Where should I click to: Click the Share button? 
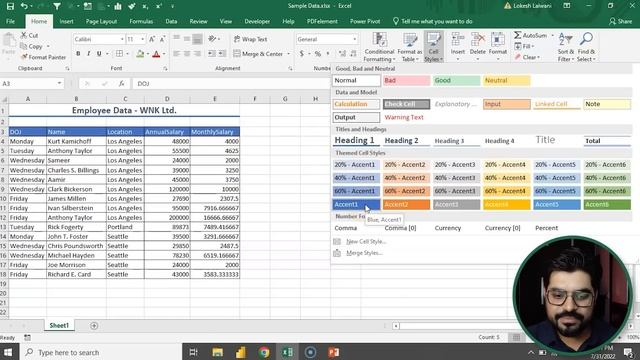[620, 21]
